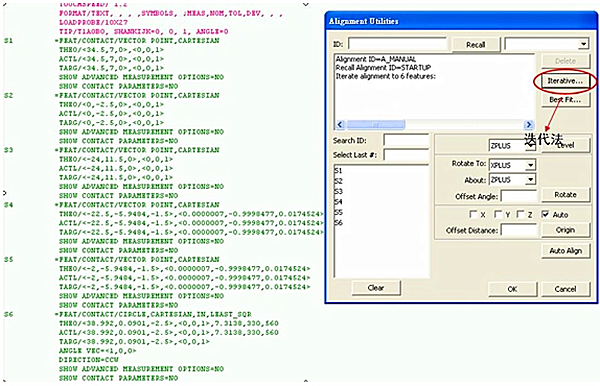Click the Recall button
Screen dimensions: 600x386
click(x=476, y=45)
